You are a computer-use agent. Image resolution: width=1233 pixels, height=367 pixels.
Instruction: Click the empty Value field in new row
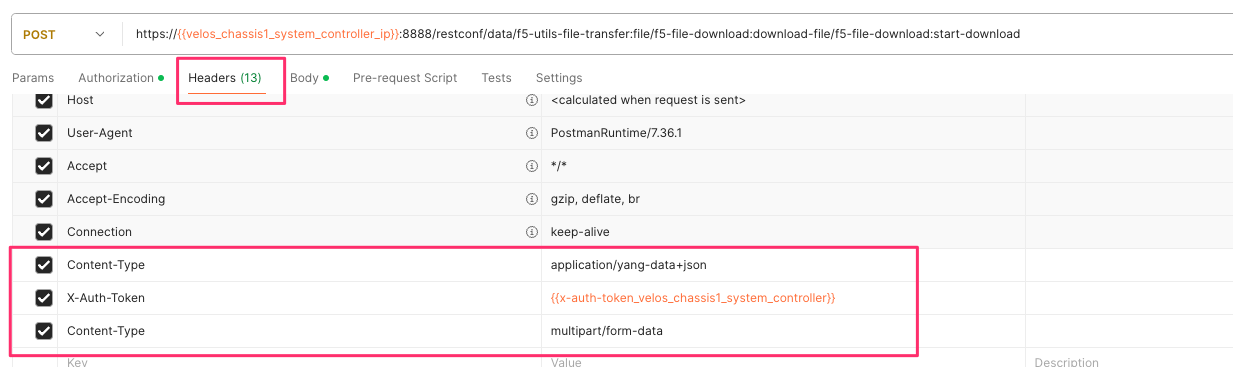tap(783, 358)
